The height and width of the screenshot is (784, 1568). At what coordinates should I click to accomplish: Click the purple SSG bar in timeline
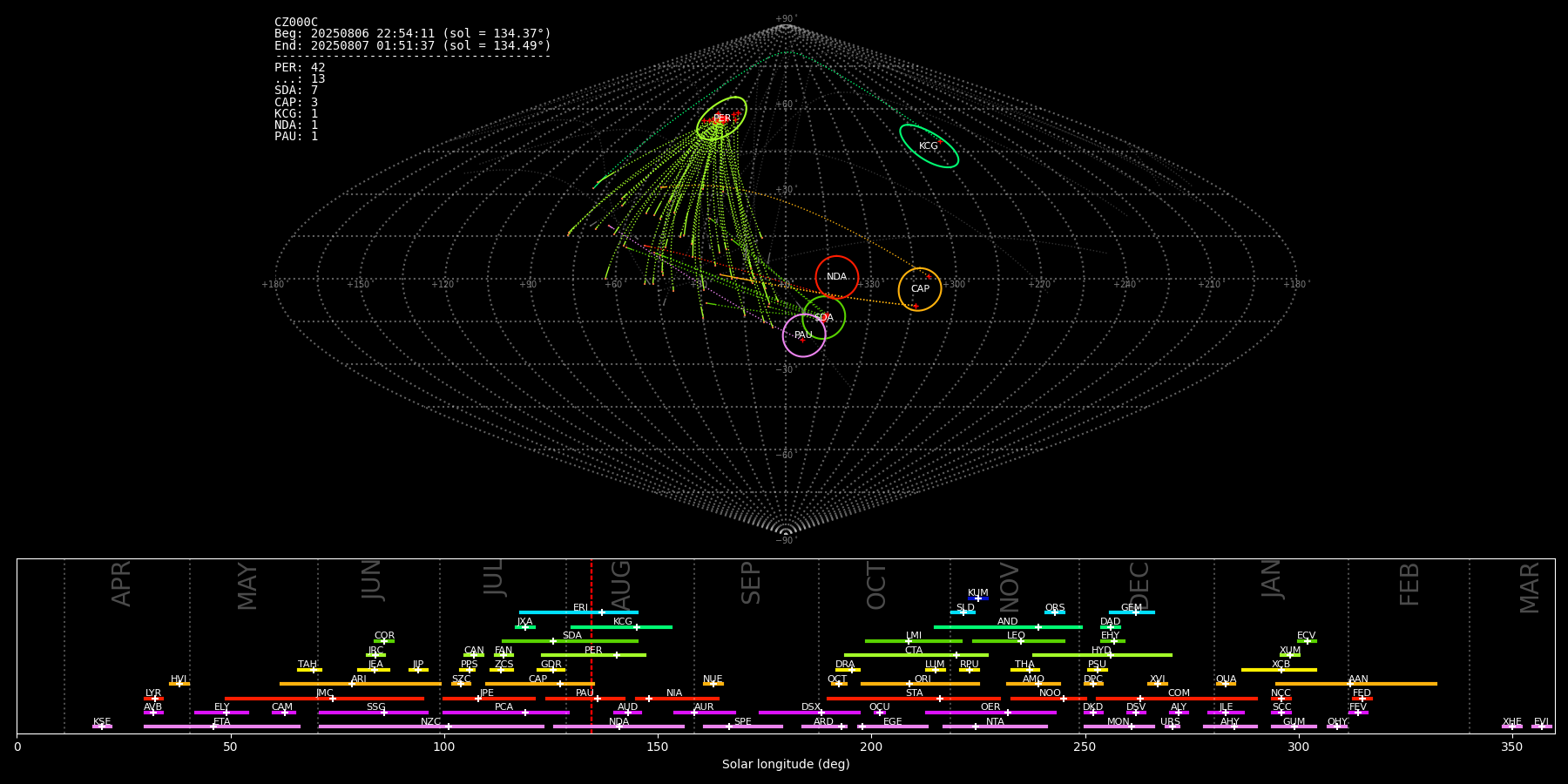tap(374, 713)
